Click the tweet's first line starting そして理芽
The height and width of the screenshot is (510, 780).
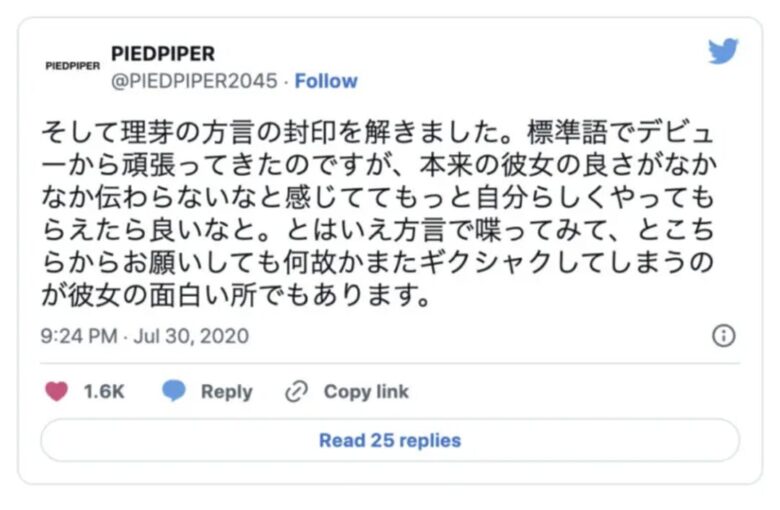(378, 132)
